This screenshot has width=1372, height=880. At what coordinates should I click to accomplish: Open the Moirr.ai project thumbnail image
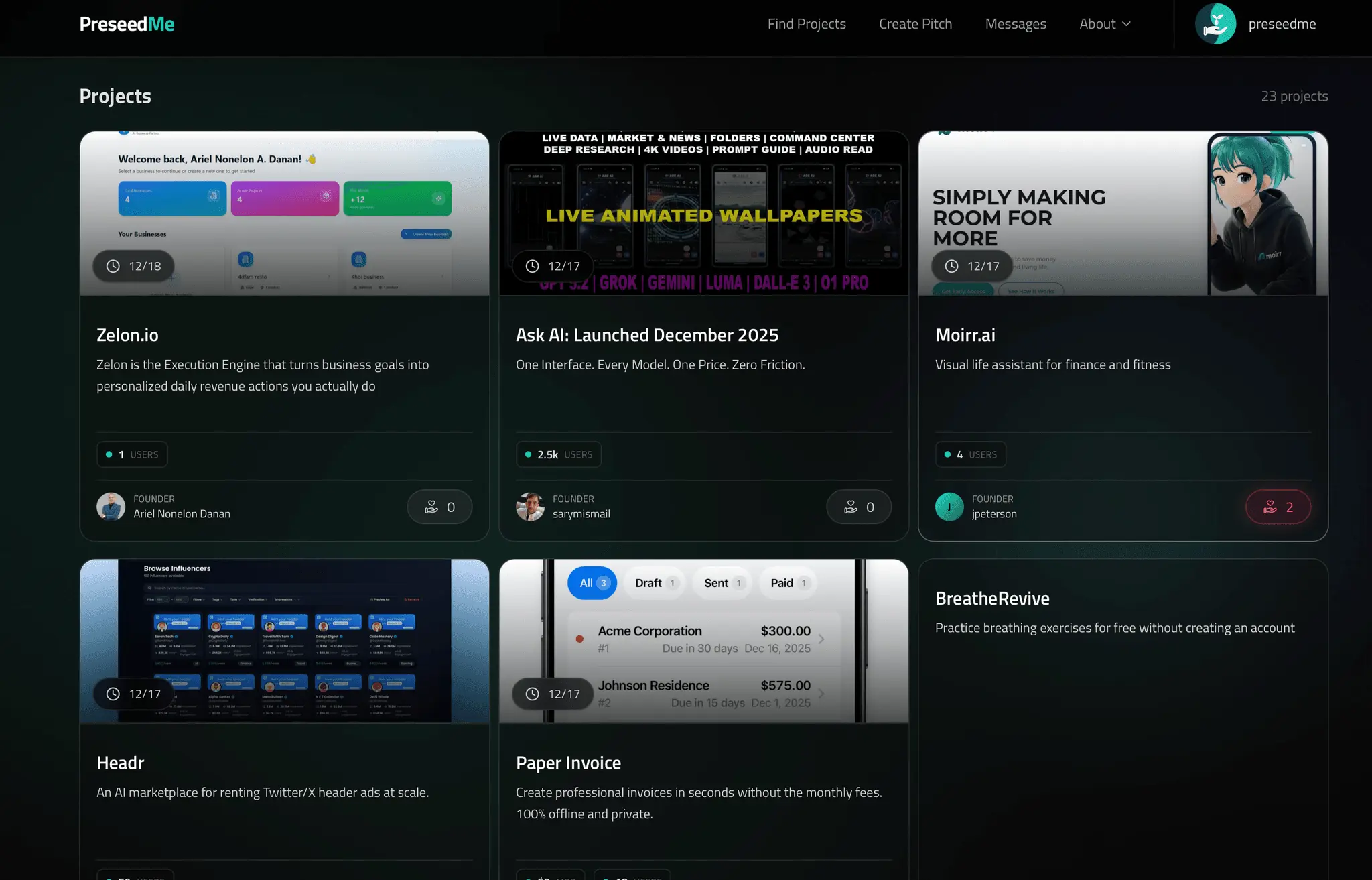click(x=1123, y=213)
